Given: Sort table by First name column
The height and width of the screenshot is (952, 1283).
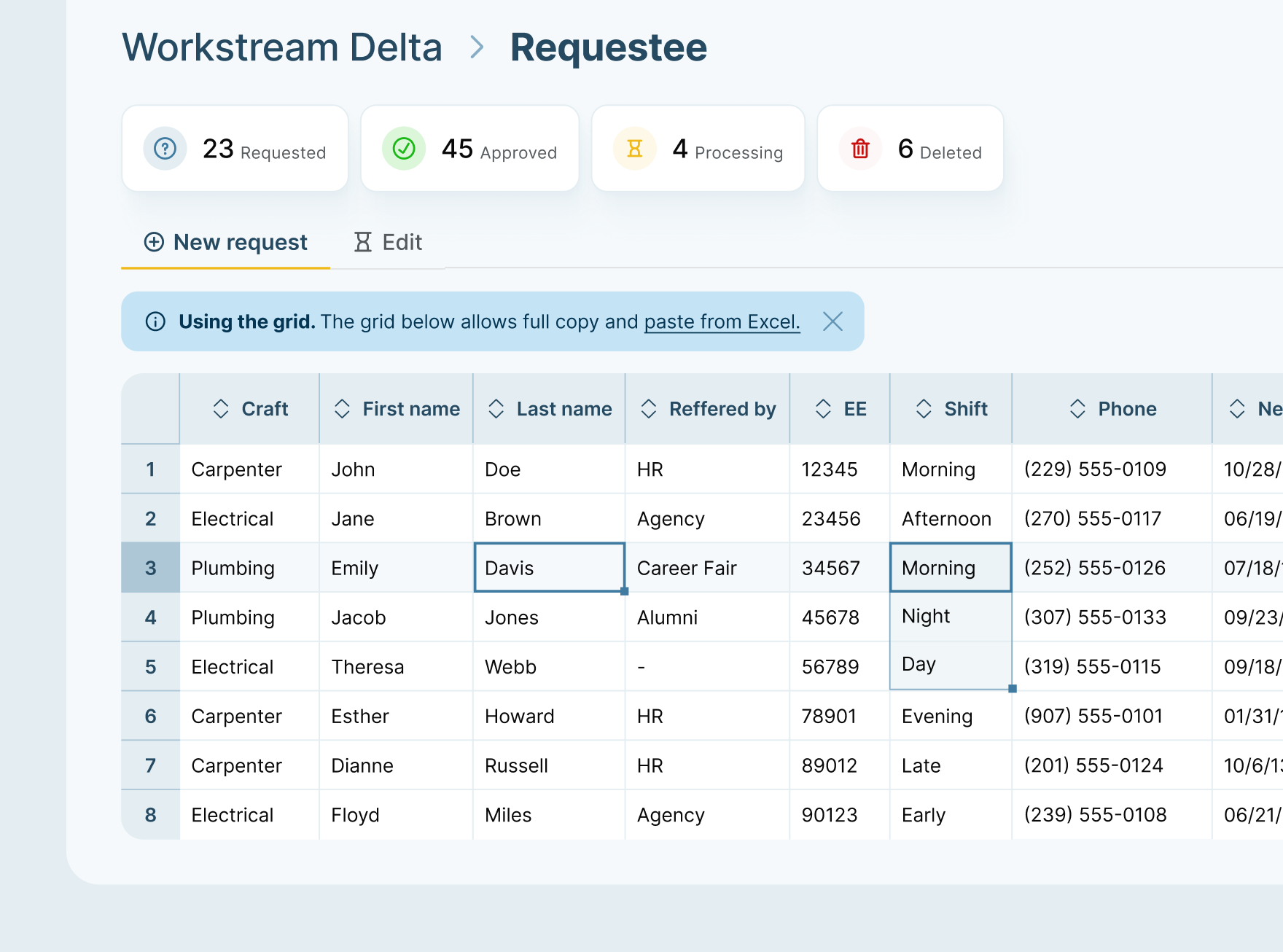Looking at the screenshot, I should (x=342, y=409).
